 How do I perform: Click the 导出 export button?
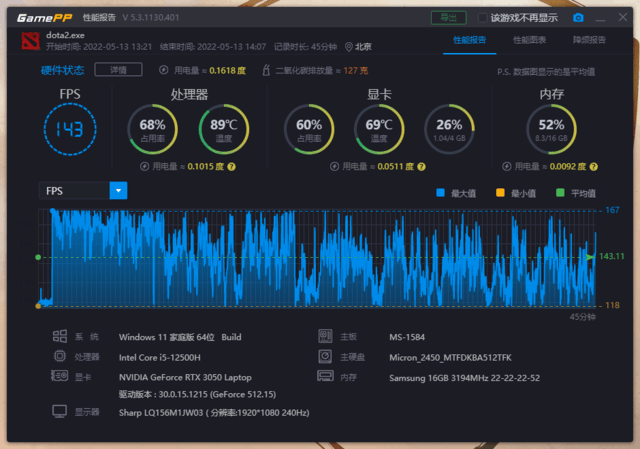click(448, 17)
